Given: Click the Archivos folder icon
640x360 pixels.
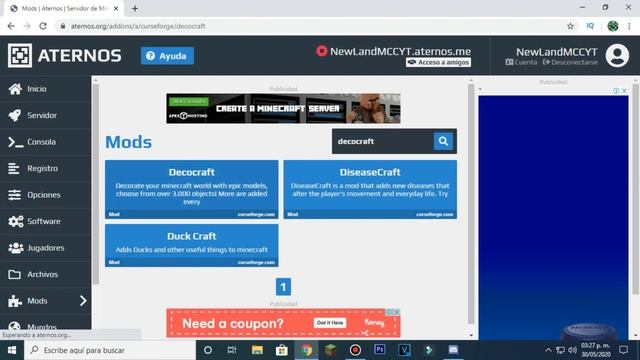Looking at the screenshot, I should pyautogui.click(x=15, y=274).
